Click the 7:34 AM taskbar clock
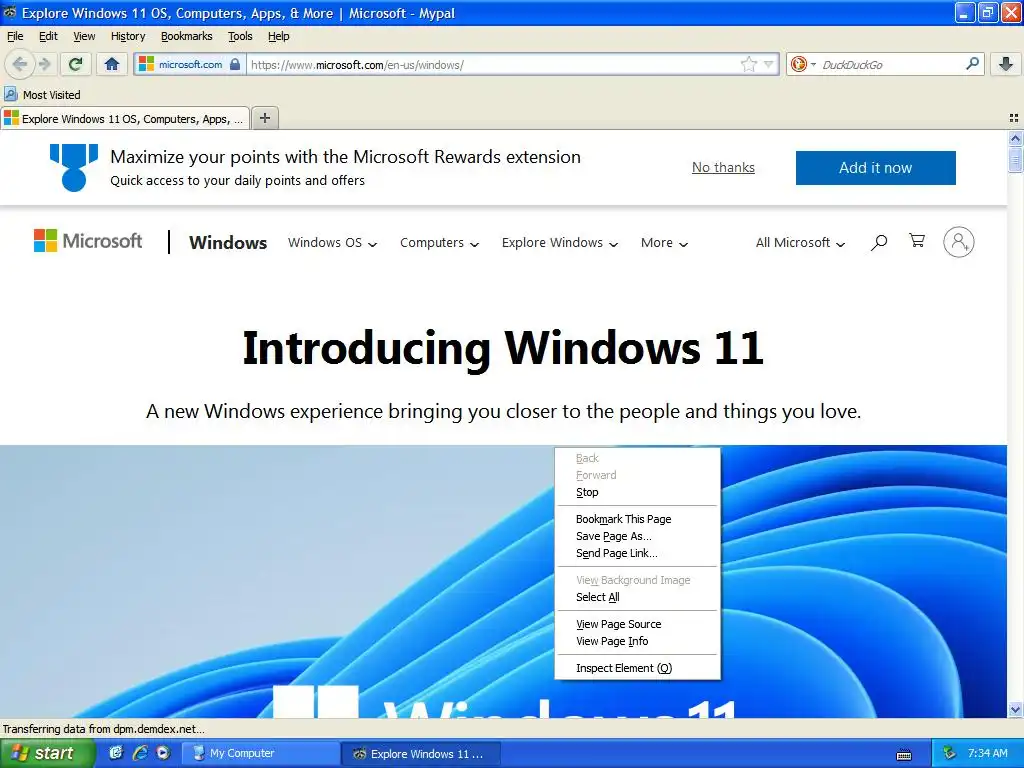1024x768 pixels. [987, 753]
